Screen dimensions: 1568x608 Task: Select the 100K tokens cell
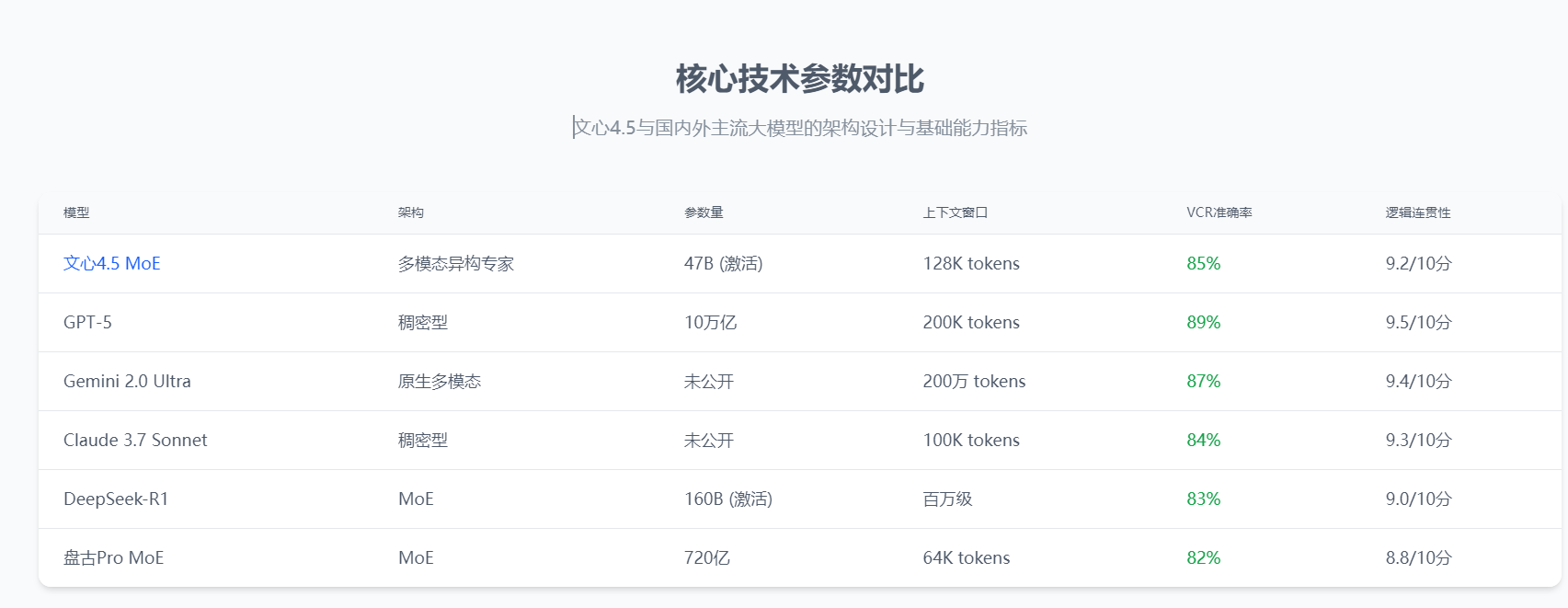click(x=971, y=440)
